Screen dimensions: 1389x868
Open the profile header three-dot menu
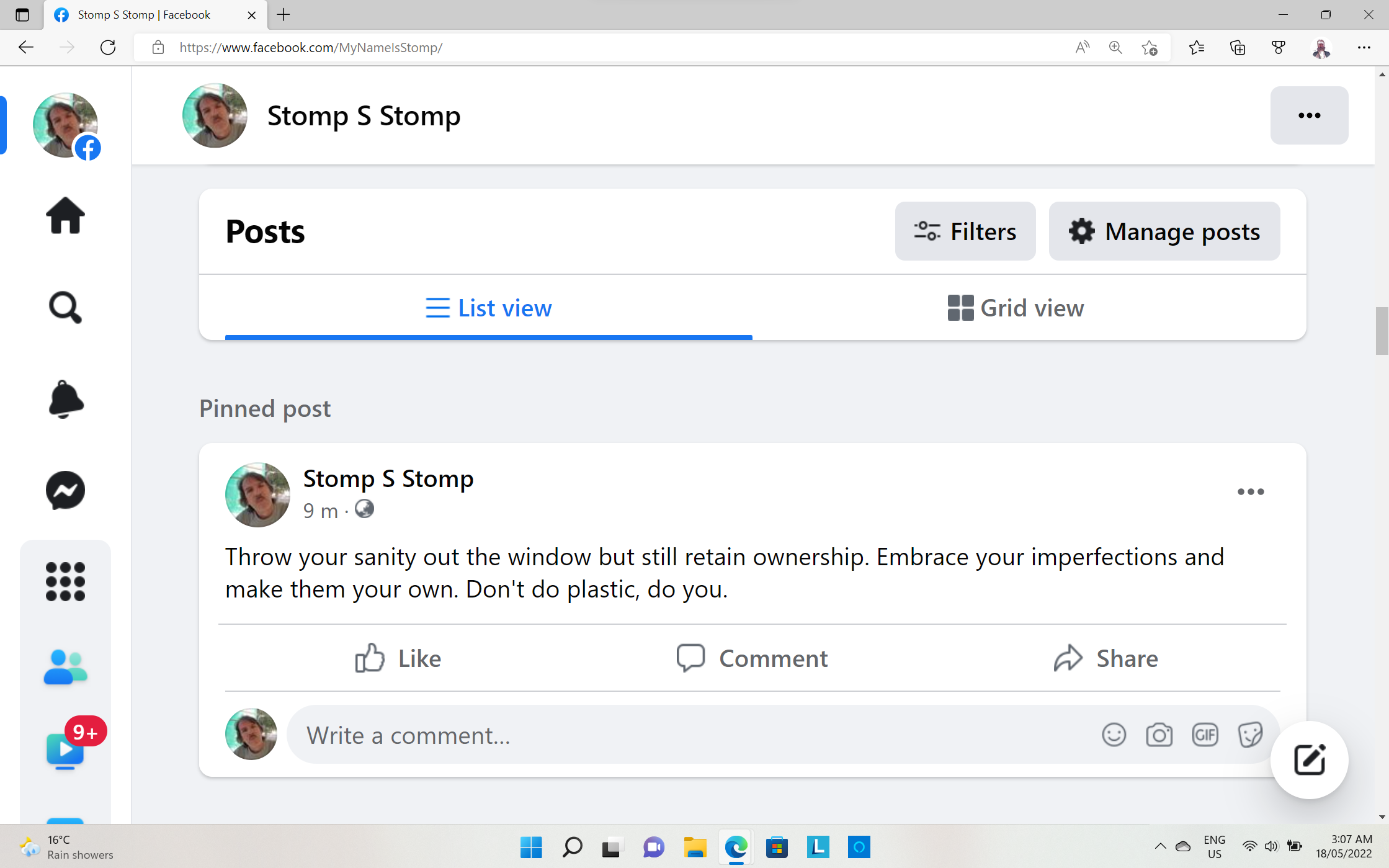point(1309,115)
